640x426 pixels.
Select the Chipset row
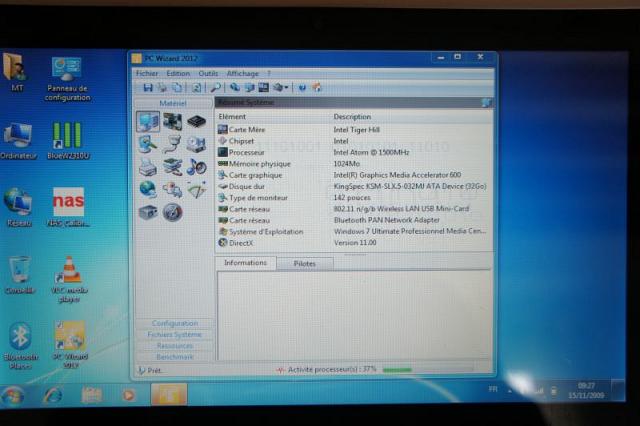pyautogui.click(x=354, y=141)
